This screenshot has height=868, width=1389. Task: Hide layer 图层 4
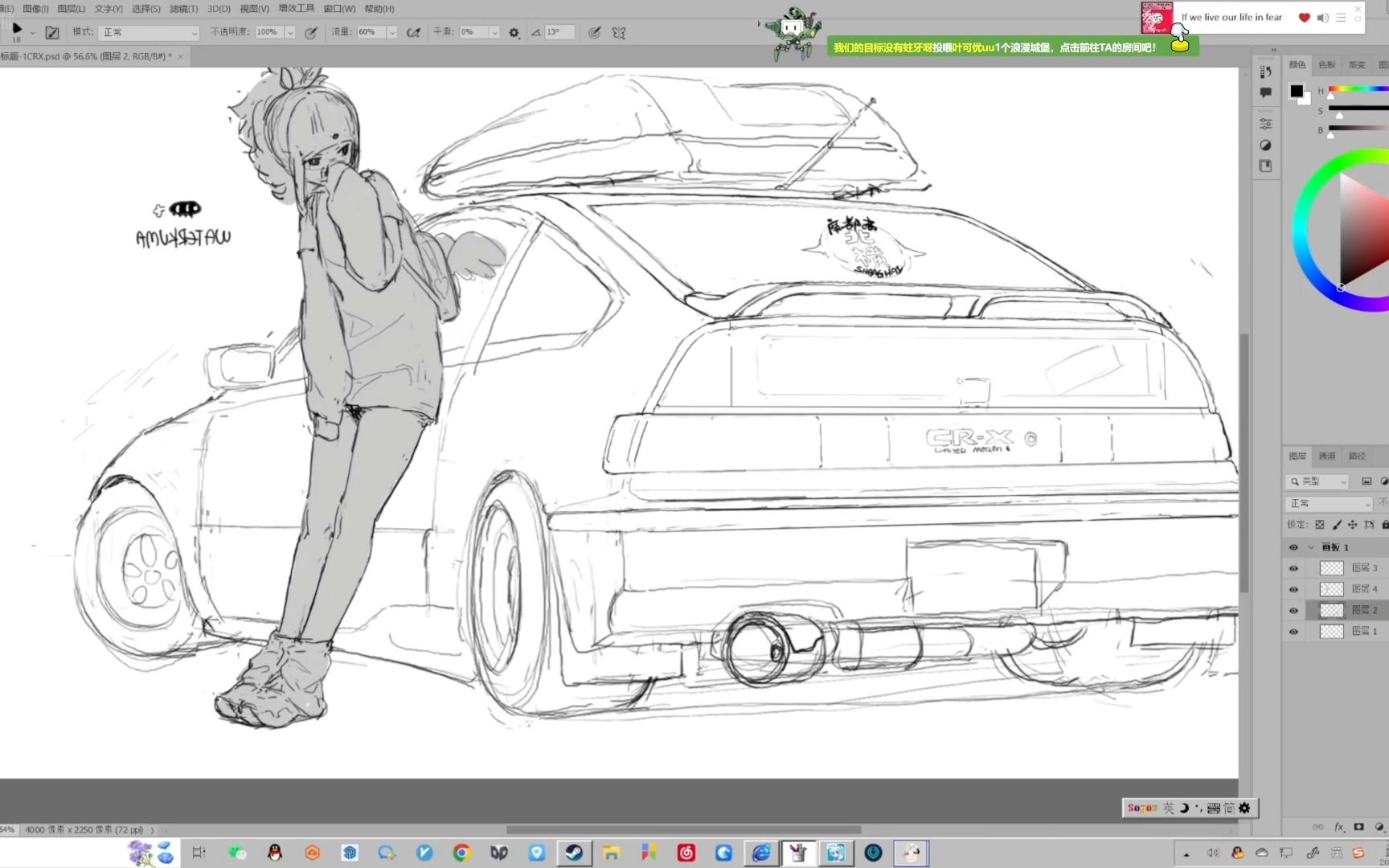coord(1293,589)
